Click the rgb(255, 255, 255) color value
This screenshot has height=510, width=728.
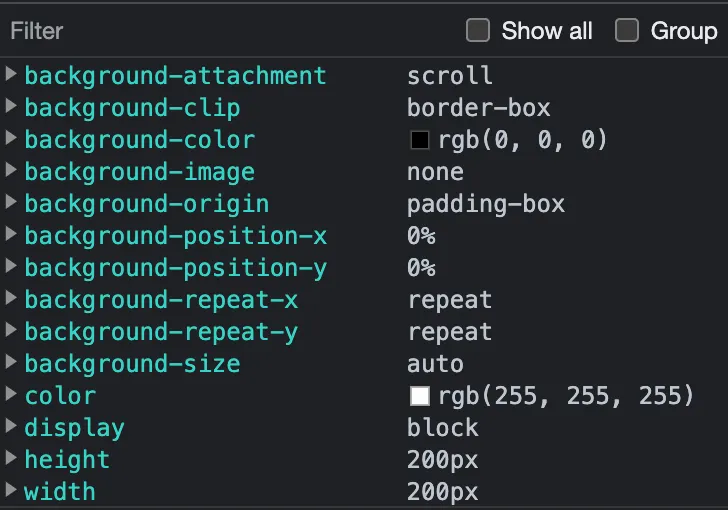[565, 396]
